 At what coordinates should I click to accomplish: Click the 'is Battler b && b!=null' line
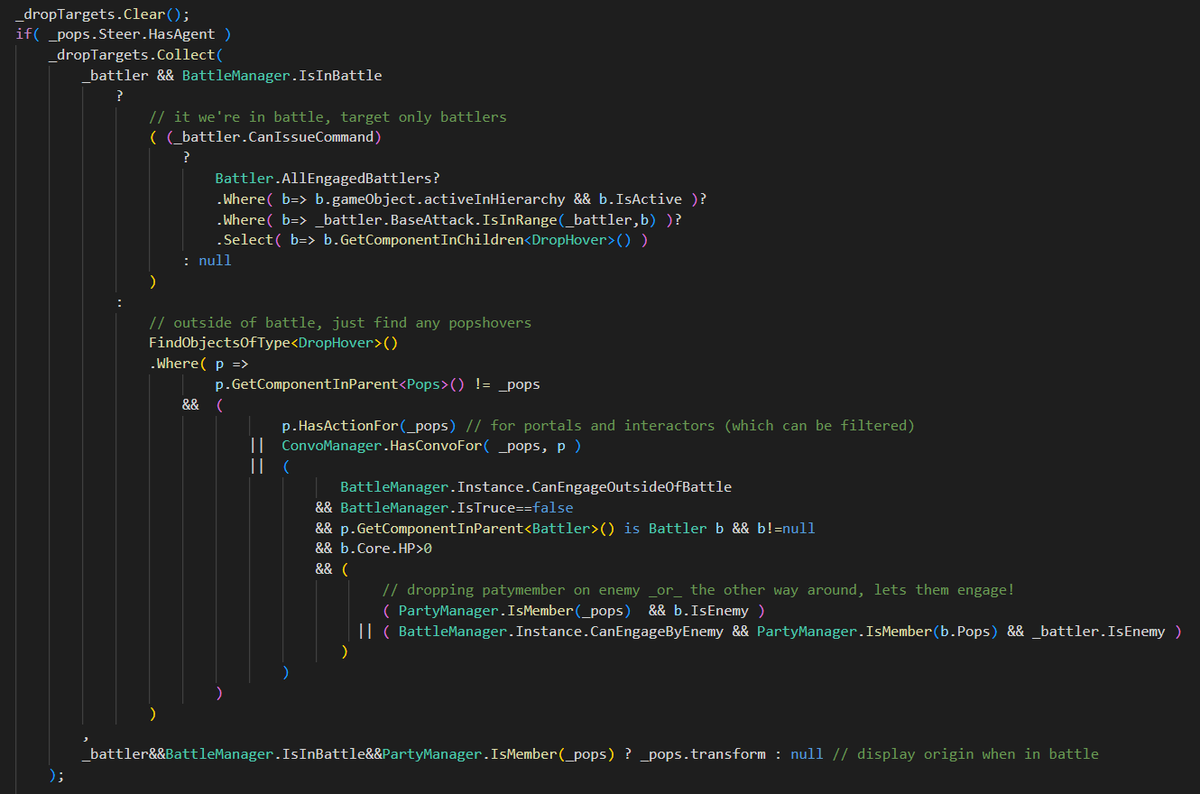[x=565, y=528]
